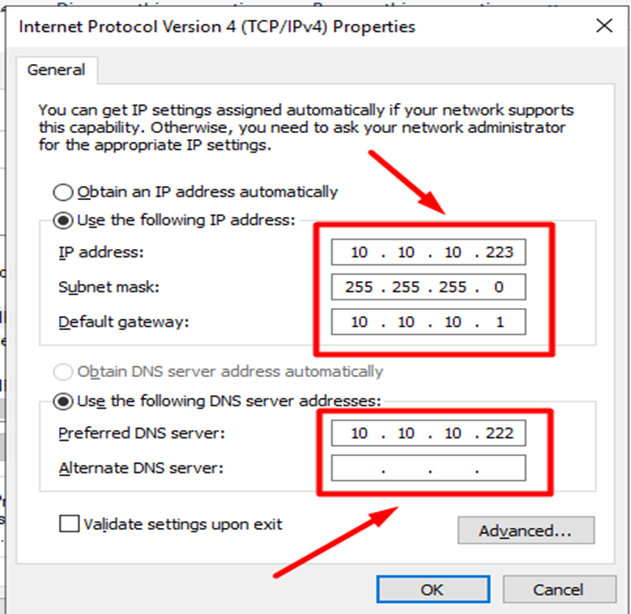Click the first octet of Subnet mask

[x=360, y=288]
